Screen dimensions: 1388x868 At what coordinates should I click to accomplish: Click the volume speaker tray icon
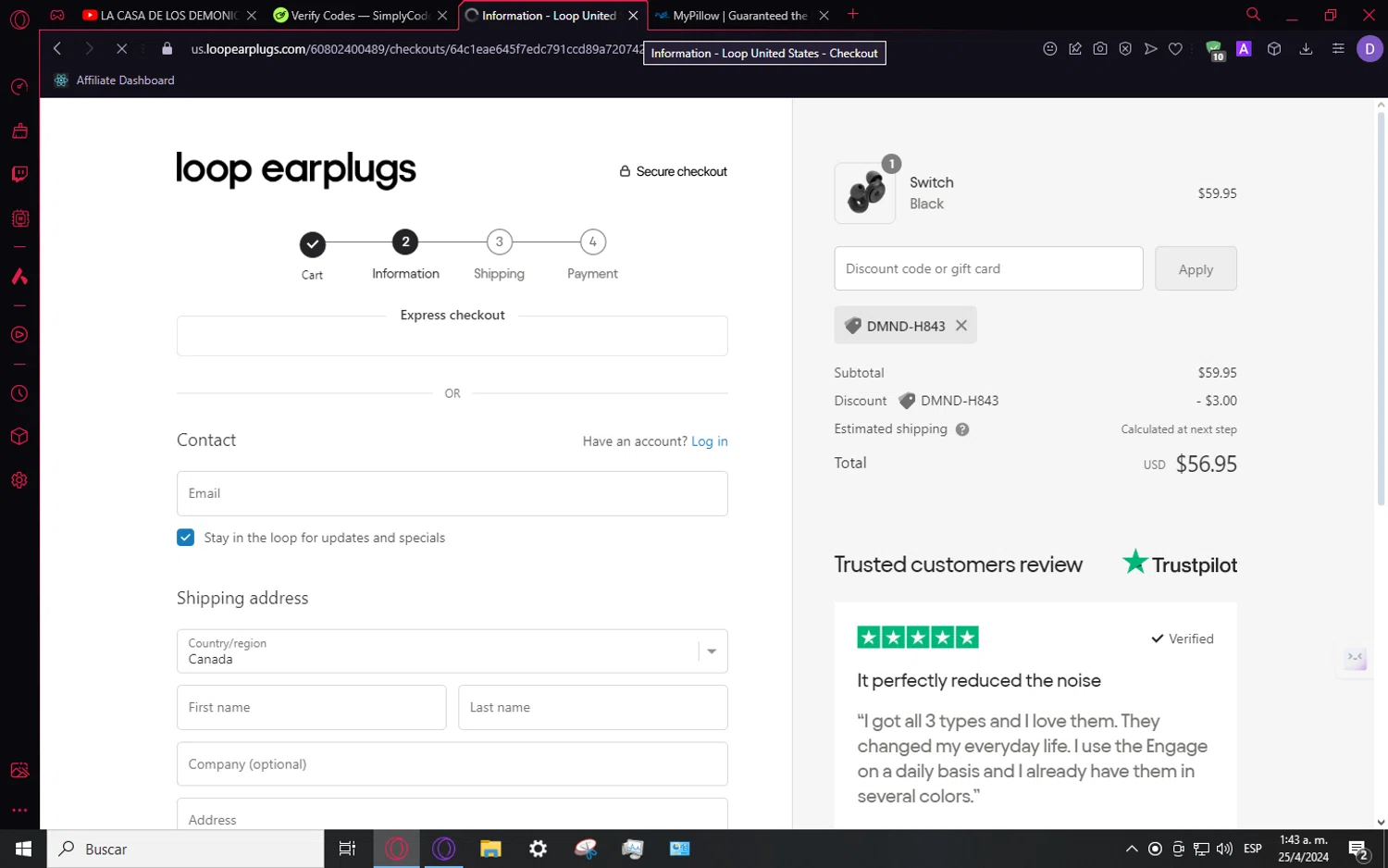[1224, 849]
